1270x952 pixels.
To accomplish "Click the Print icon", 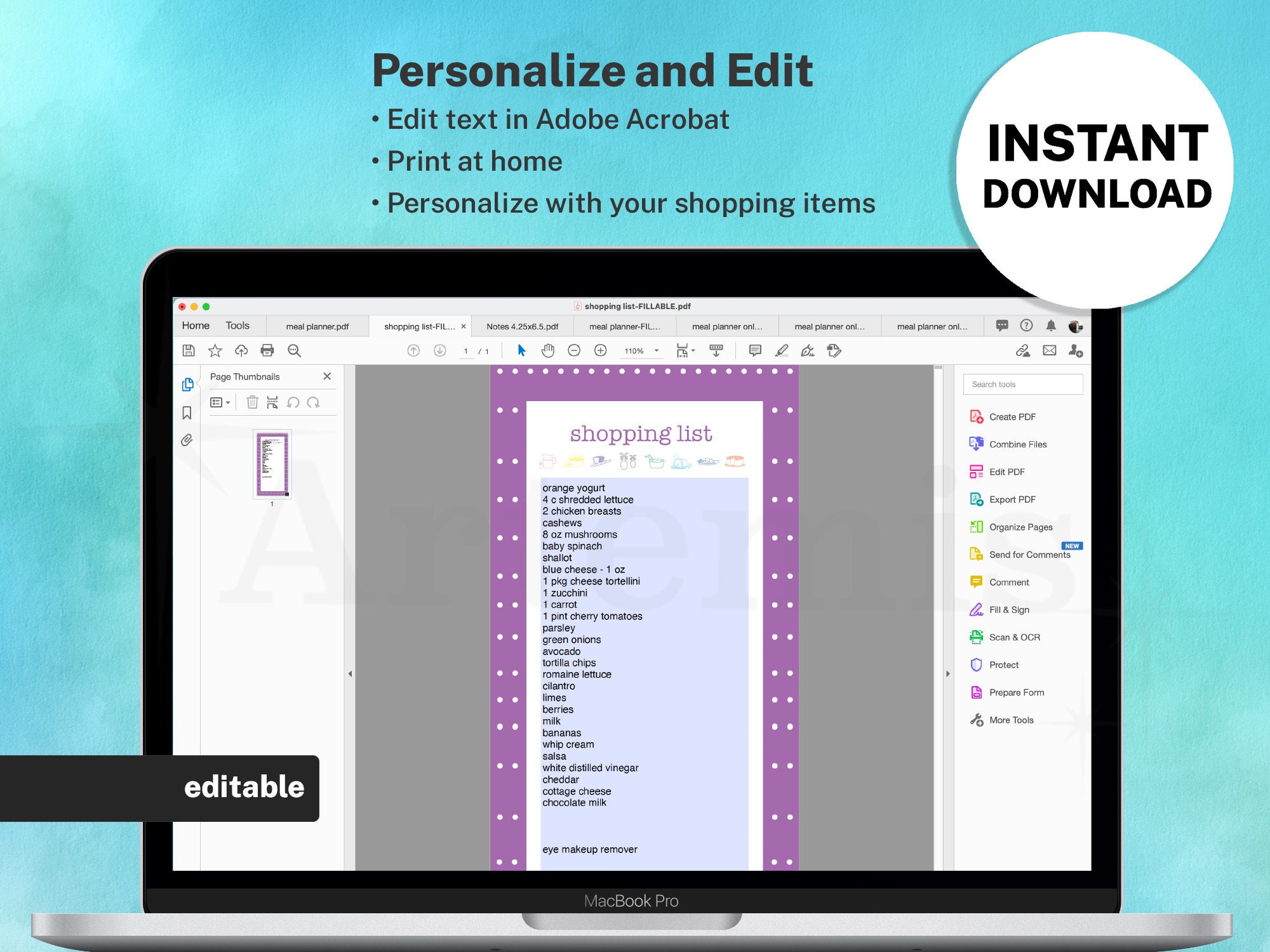I will click(267, 350).
